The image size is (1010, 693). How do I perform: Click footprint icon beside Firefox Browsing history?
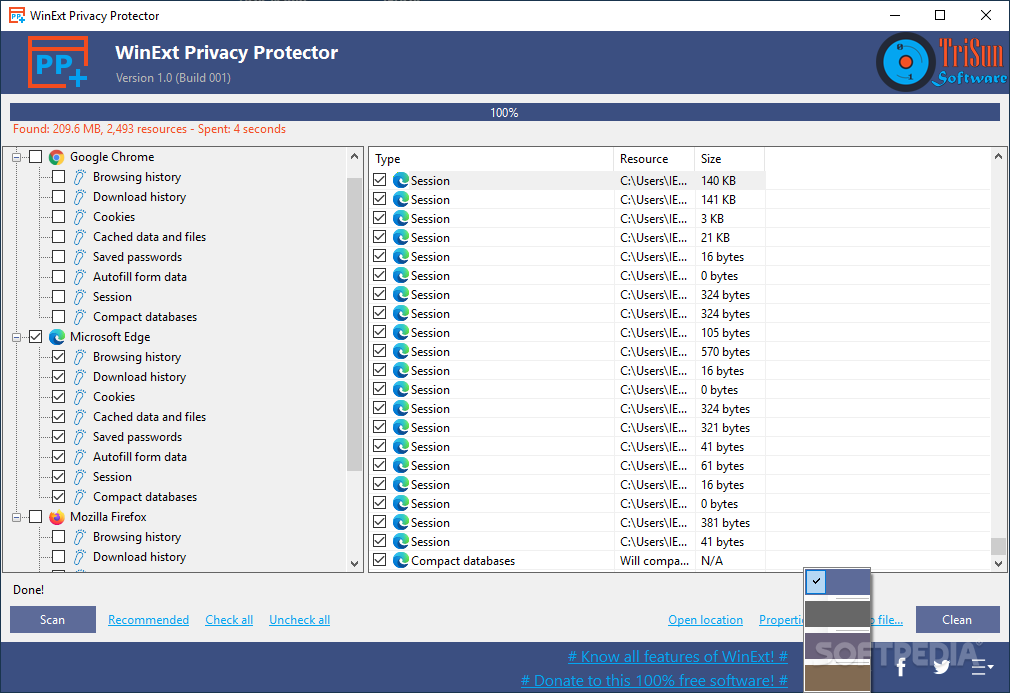pyautogui.click(x=79, y=537)
